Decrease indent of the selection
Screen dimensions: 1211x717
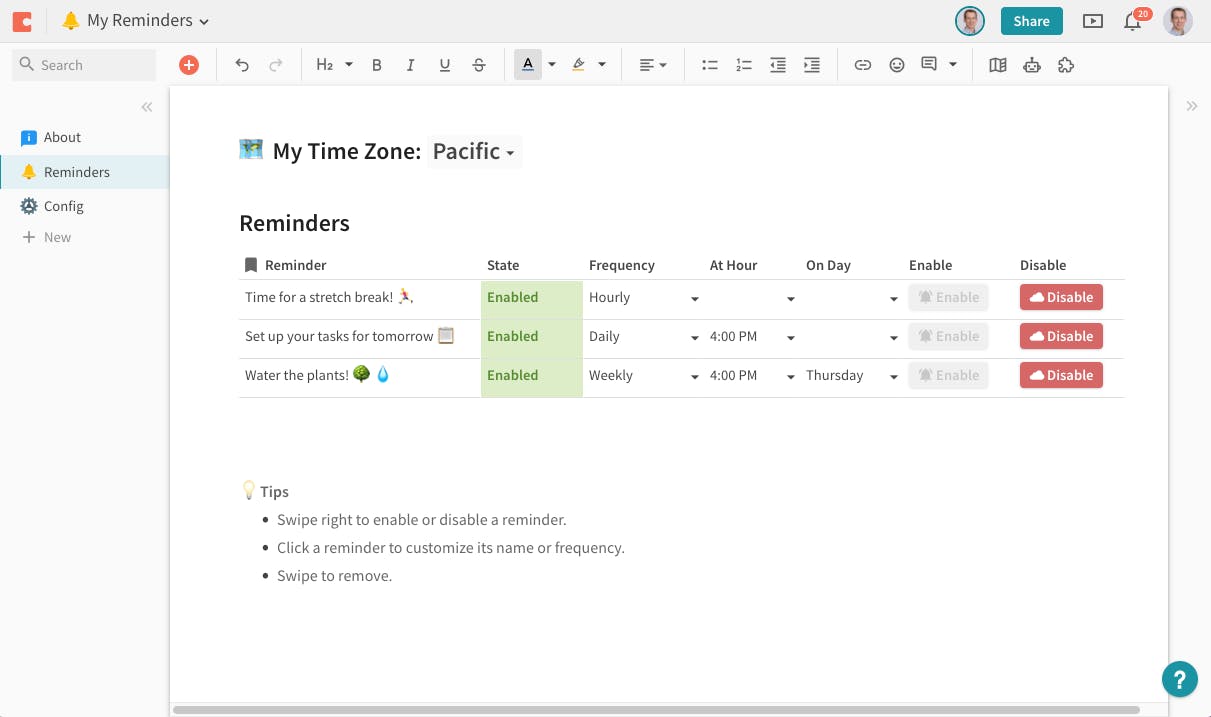(x=778, y=65)
